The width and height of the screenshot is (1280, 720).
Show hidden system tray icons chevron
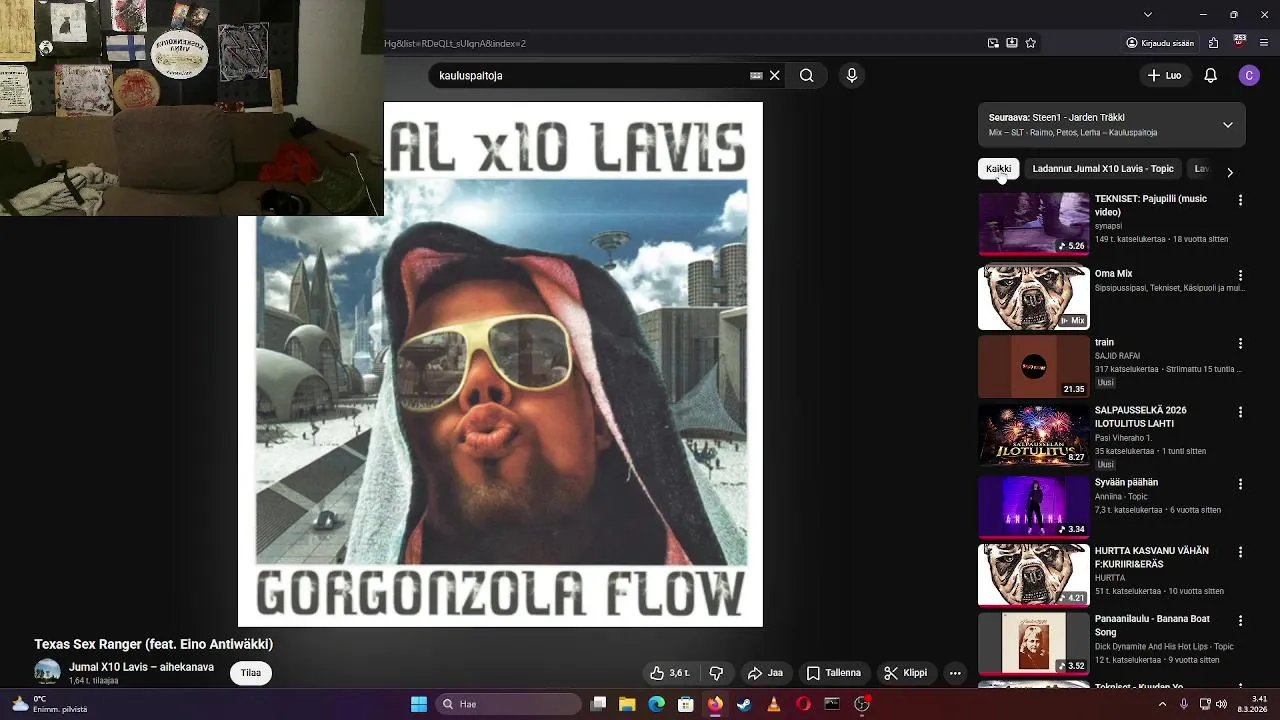pyautogui.click(x=1162, y=704)
